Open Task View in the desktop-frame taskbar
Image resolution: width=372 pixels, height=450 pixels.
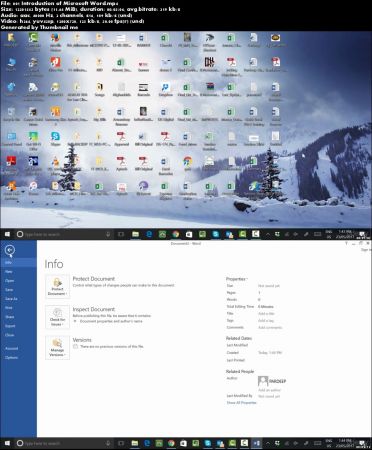121,234
